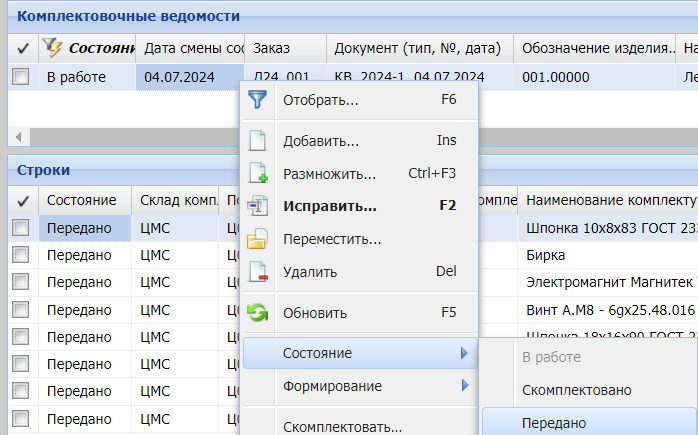Tick the checkbox for the В работе row
The height and width of the screenshot is (435, 698).
click(20, 77)
